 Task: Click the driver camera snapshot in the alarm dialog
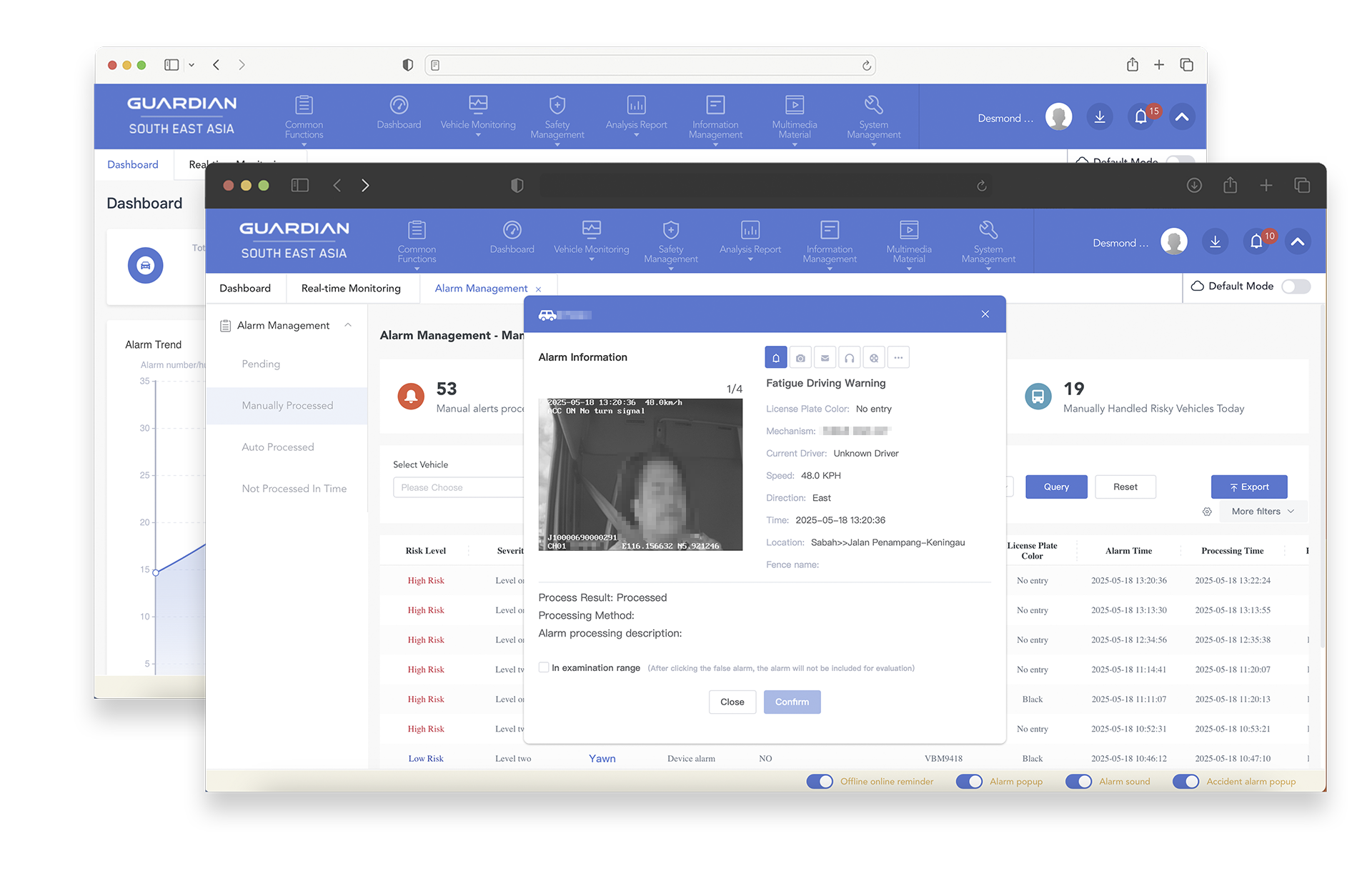point(640,475)
